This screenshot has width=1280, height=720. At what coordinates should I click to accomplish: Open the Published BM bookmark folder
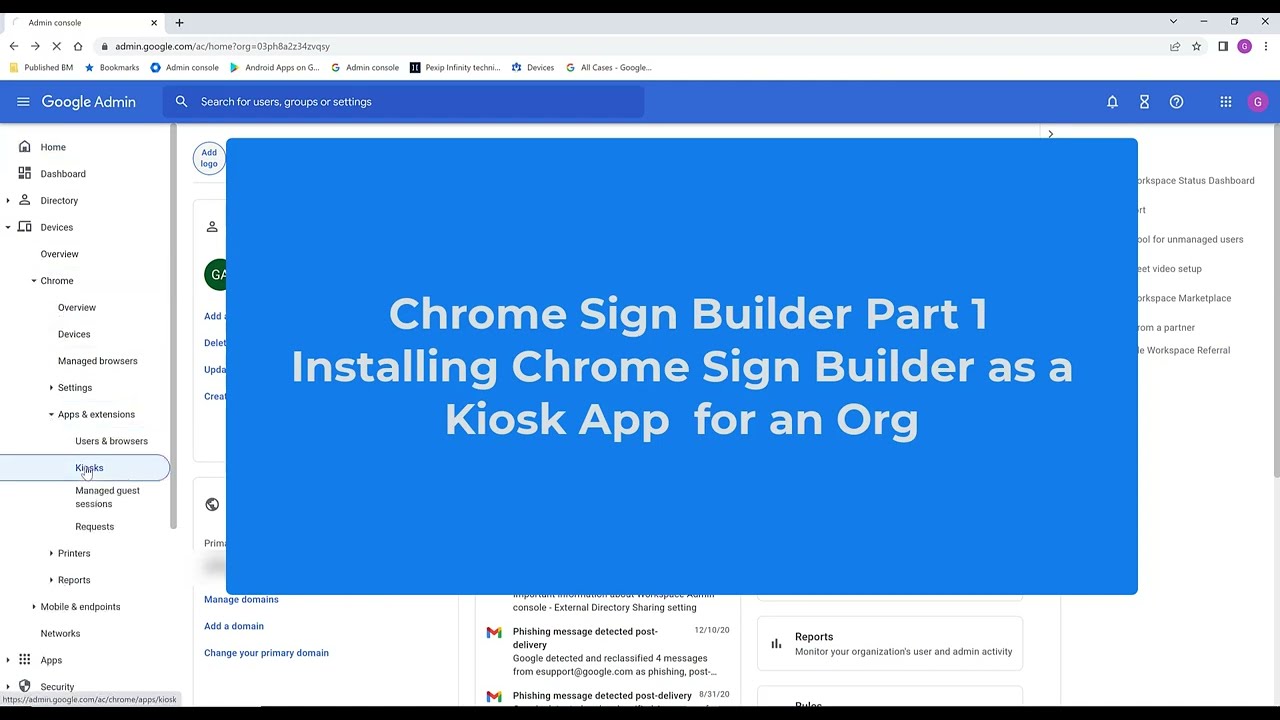(x=41, y=67)
